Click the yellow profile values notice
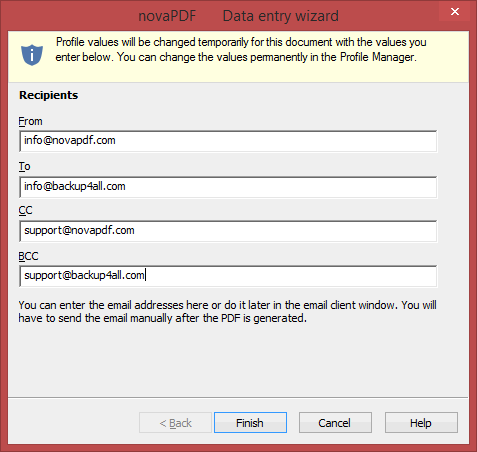 [238, 57]
